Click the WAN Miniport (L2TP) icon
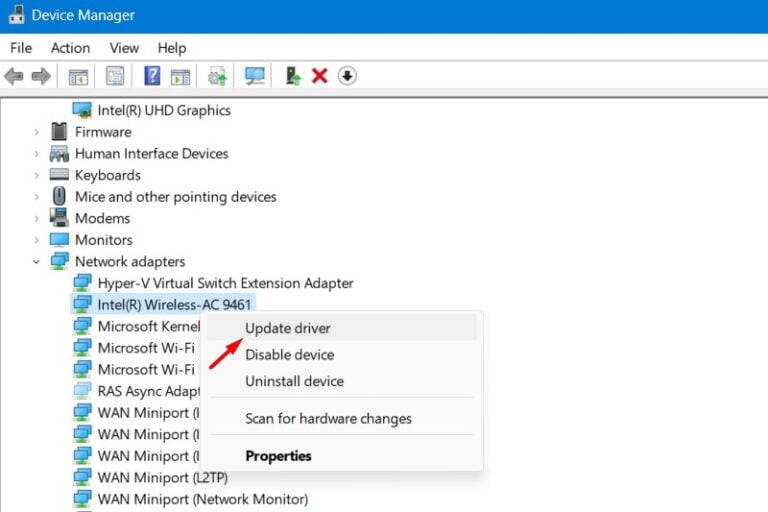This screenshot has height=512, width=768. click(x=82, y=477)
